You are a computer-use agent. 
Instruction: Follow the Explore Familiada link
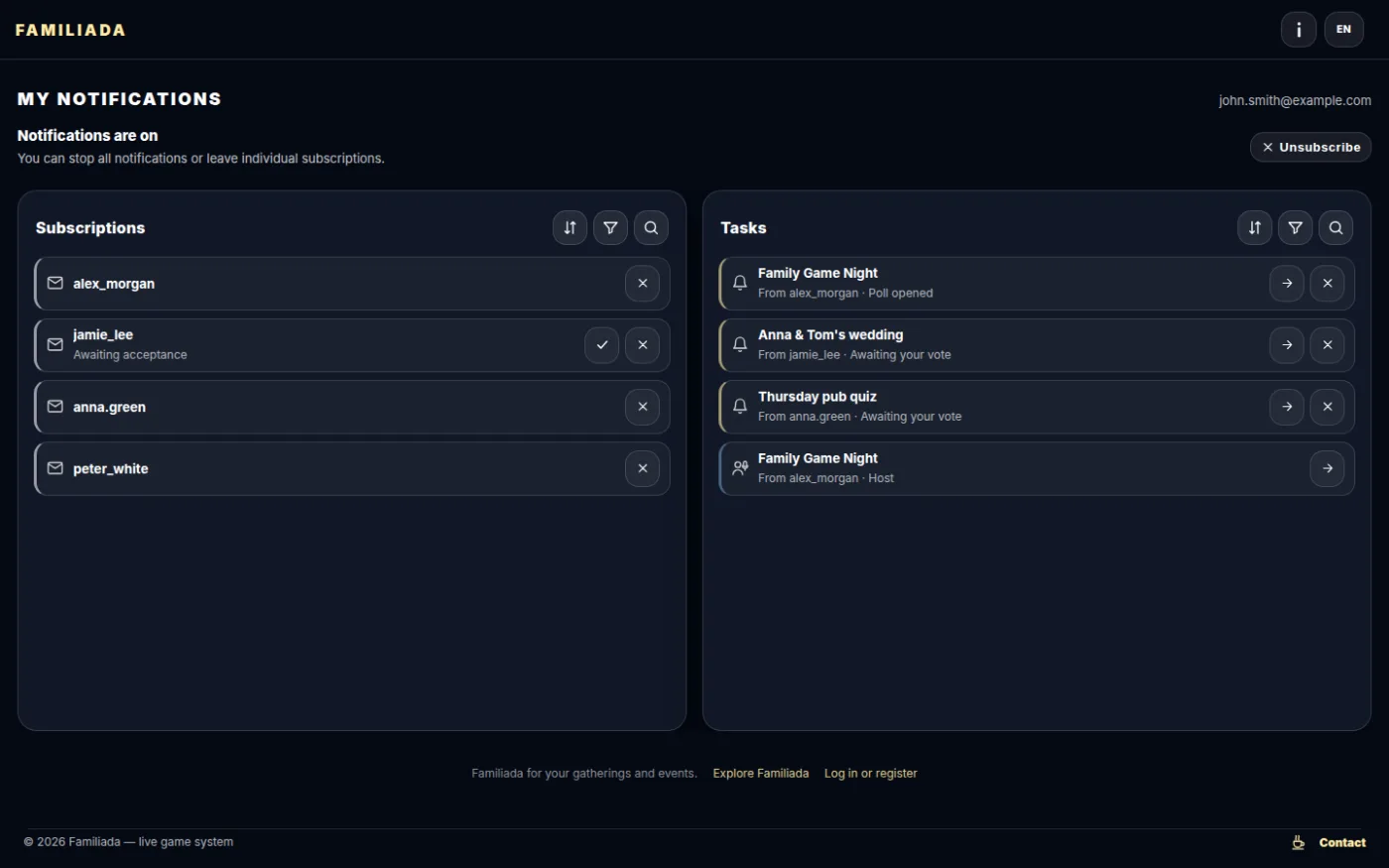pyautogui.click(x=761, y=774)
